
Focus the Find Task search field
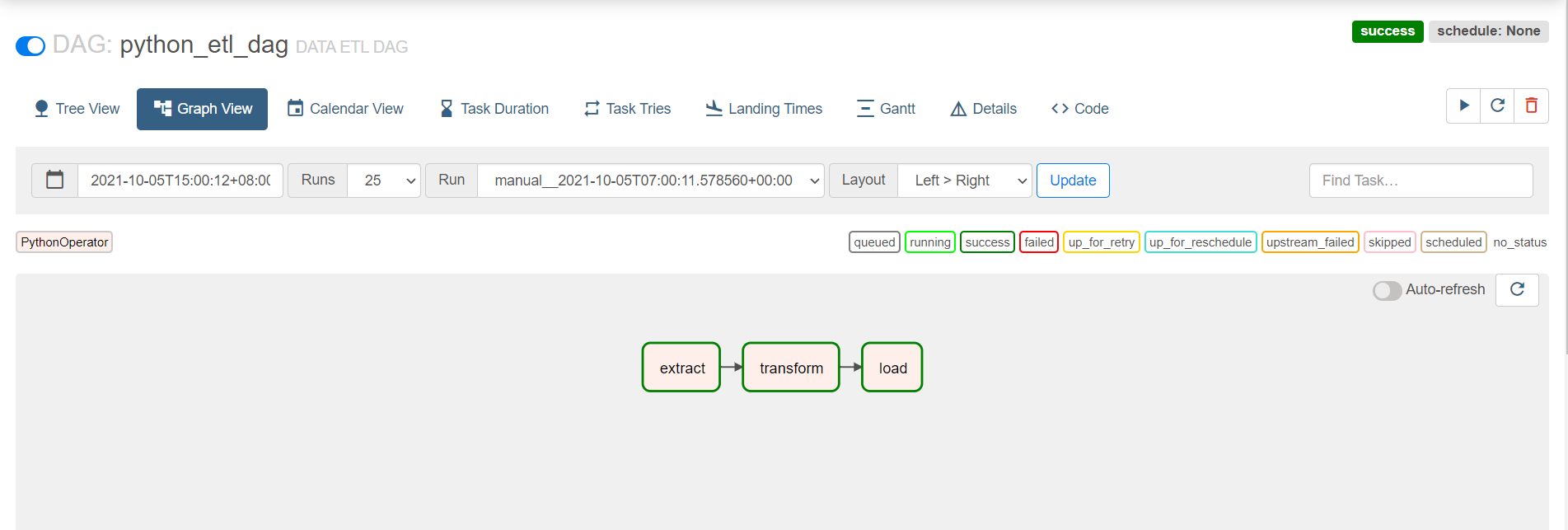click(1421, 181)
